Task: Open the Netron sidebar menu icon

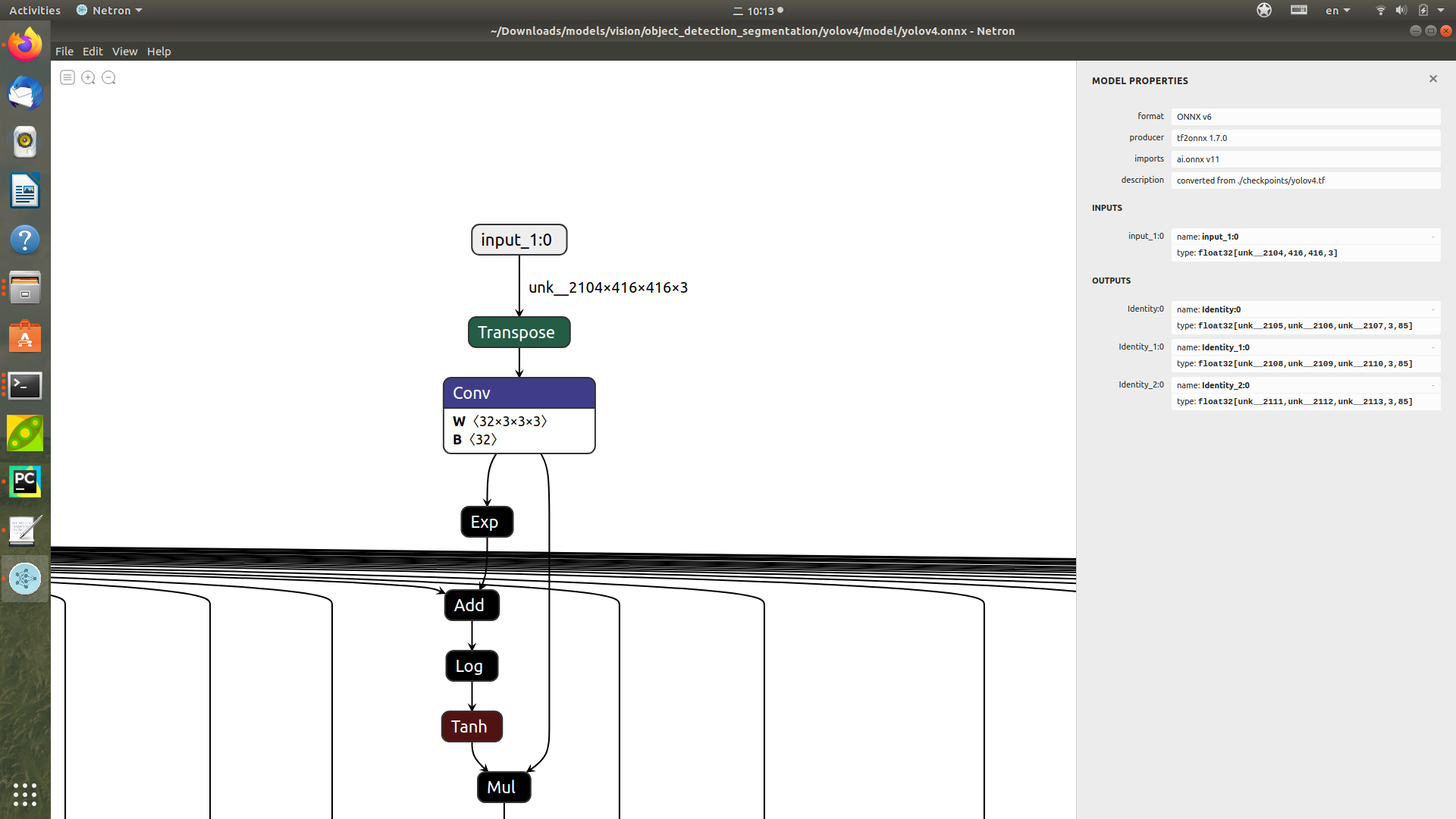Action: tap(67, 77)
